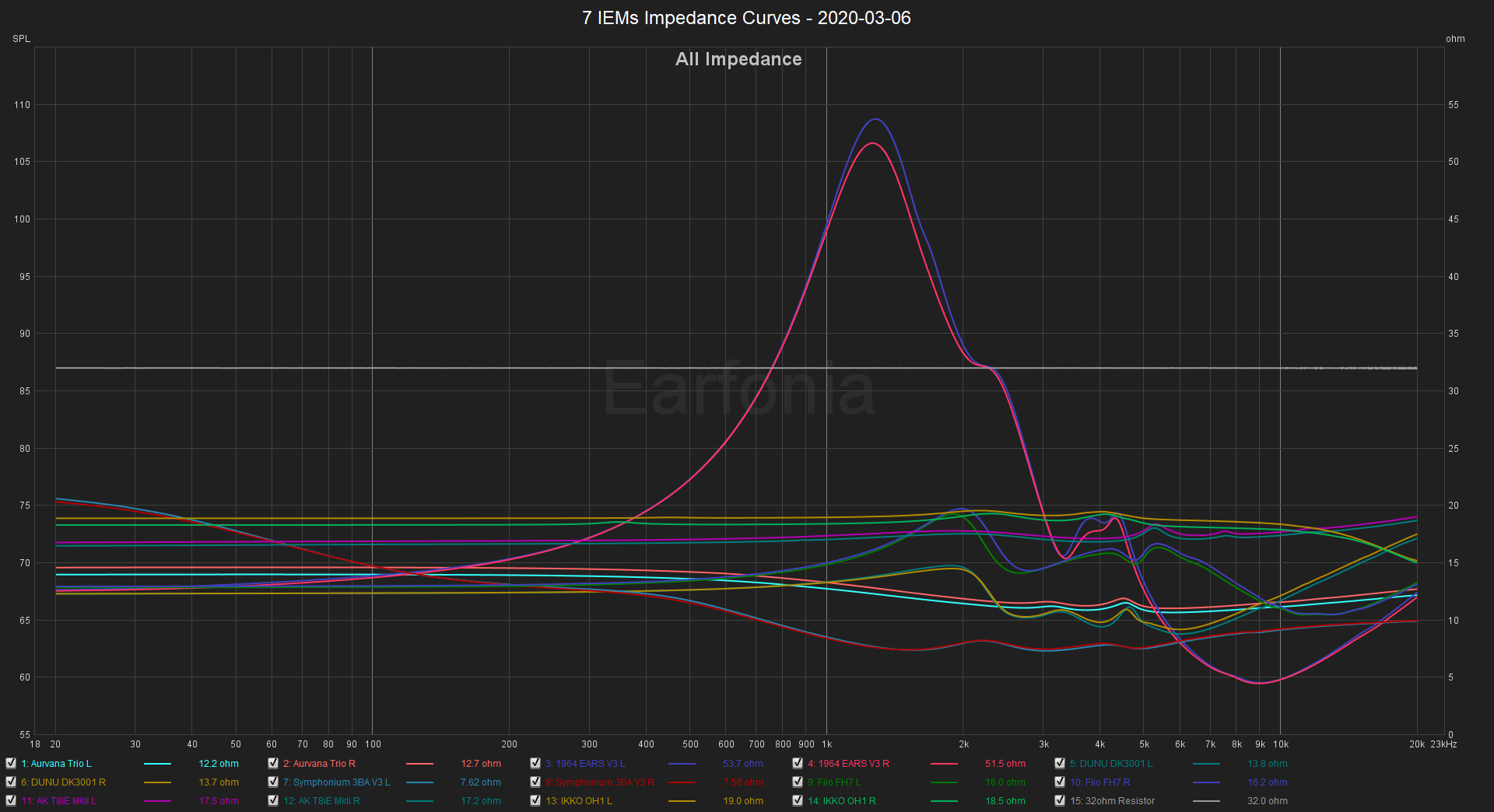The height and width of the screenshot is (812, 1494).
Task: Click the pink-red line swatch for 1964 EARS V3 R
Action: tap(944, 764)
